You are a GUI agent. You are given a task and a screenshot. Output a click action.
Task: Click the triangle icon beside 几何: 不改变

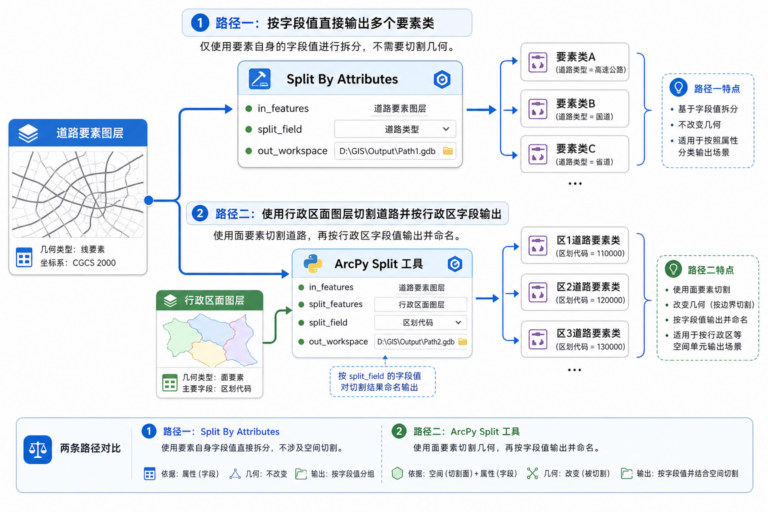click(x=235, y=473)
